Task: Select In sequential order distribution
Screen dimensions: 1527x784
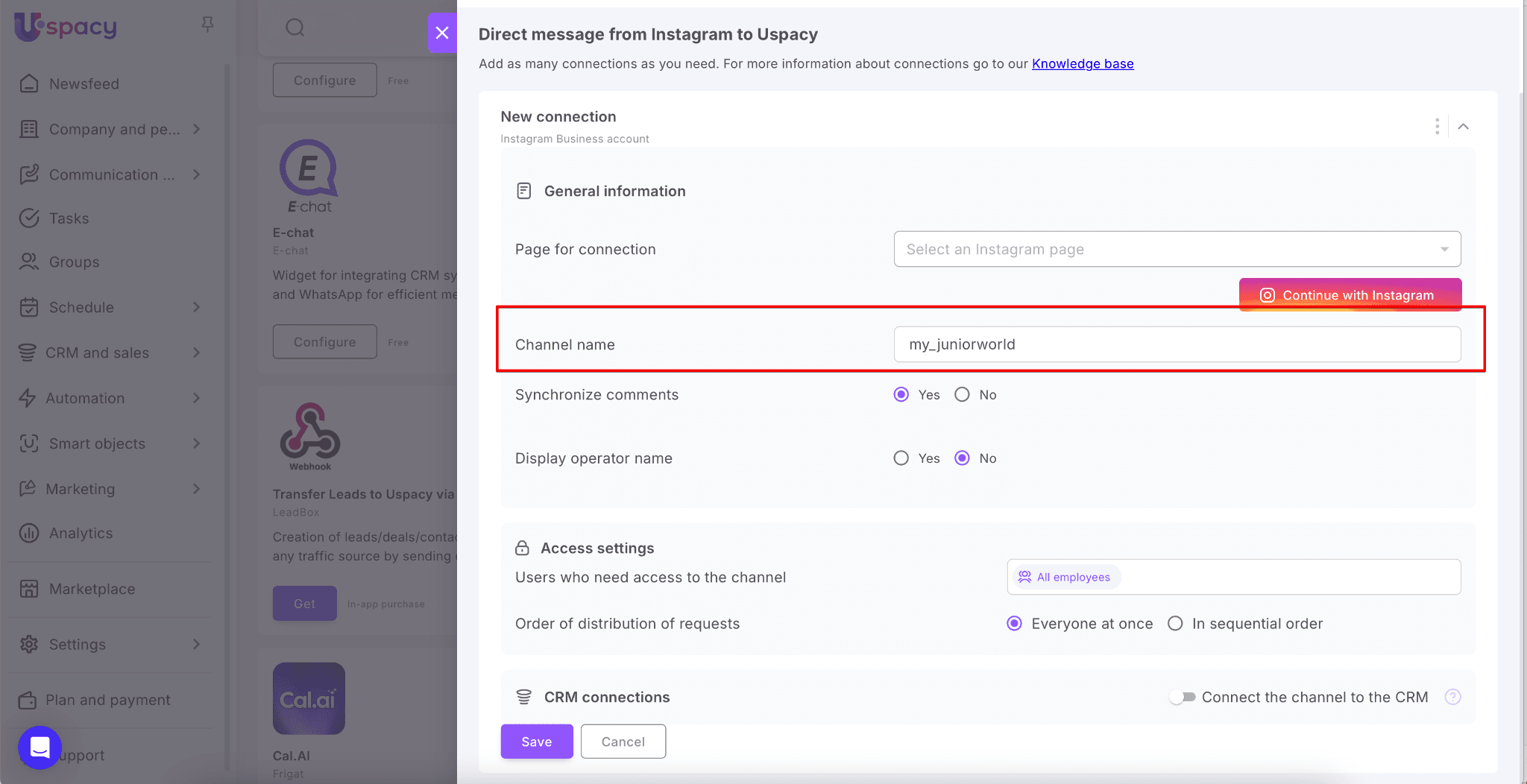Action: pyautogui.click(x=1175, y=624)
